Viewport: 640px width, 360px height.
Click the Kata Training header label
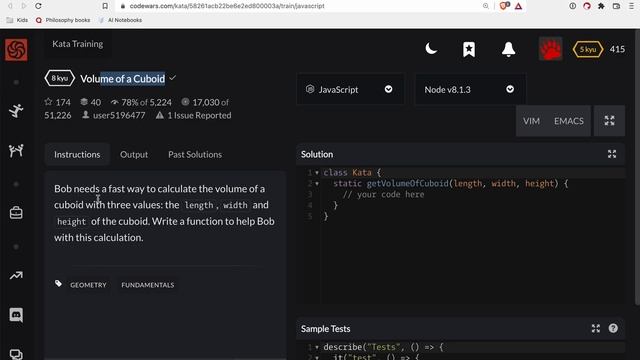point(78,44)
